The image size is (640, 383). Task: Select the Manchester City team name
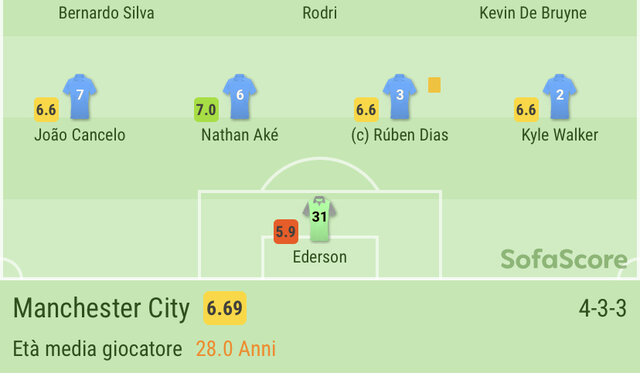click(101, 308)
